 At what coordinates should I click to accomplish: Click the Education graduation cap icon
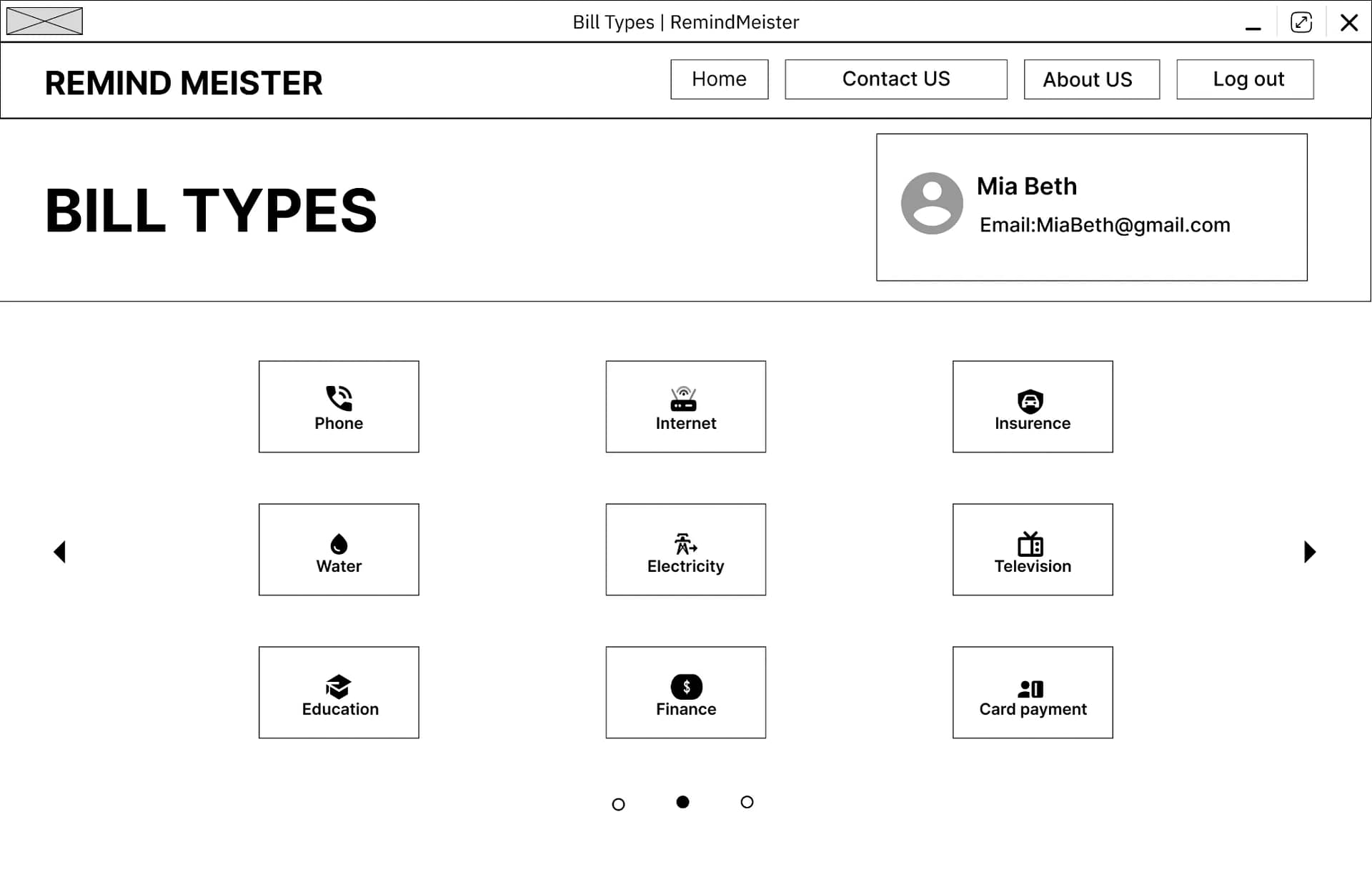coord(338,686)
